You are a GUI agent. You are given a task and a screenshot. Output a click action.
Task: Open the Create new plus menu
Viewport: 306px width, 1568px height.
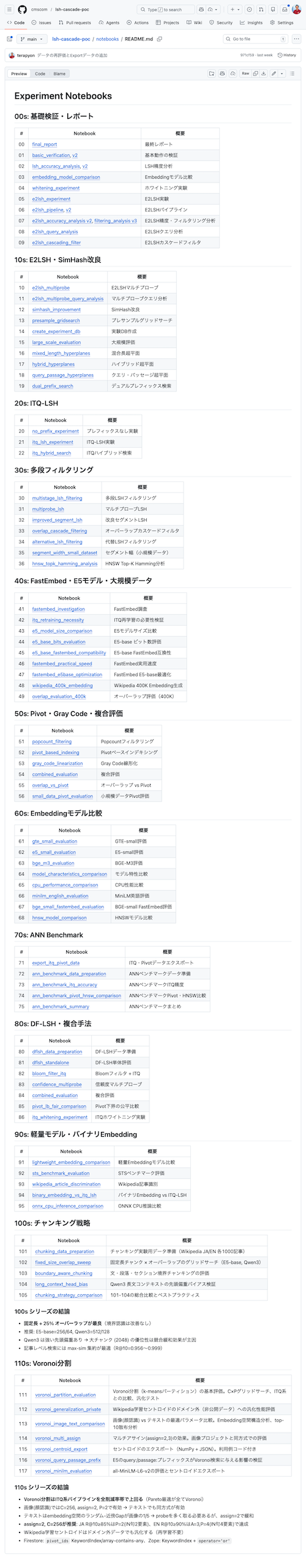[234, 10]
